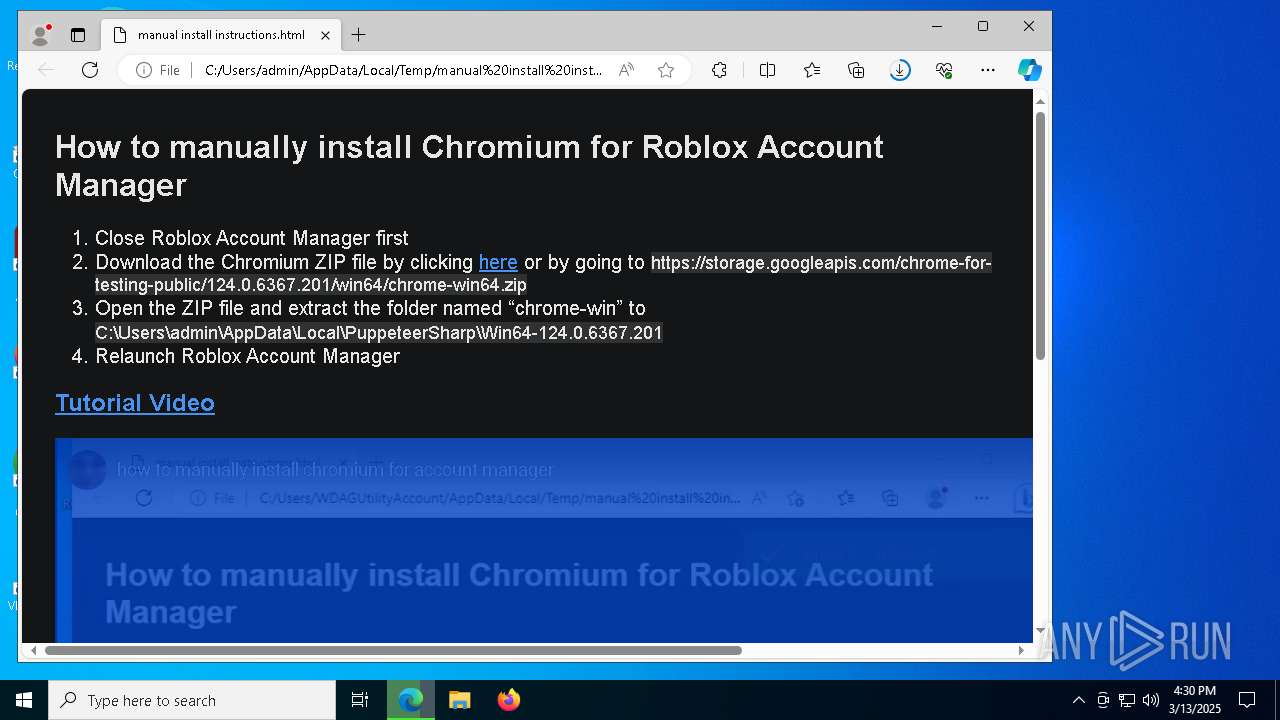Switch to Microsoft Edge on taskbar

(411, 700)
